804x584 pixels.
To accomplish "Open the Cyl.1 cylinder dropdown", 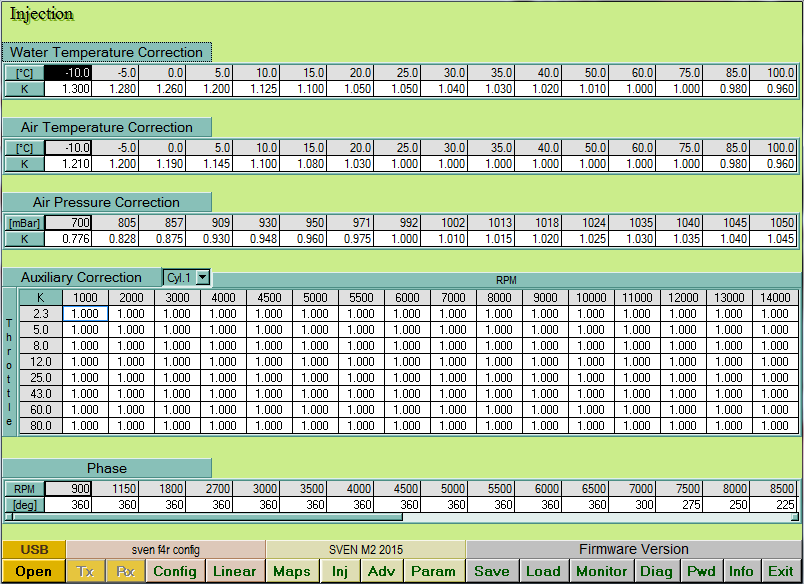I will (203, 277).
